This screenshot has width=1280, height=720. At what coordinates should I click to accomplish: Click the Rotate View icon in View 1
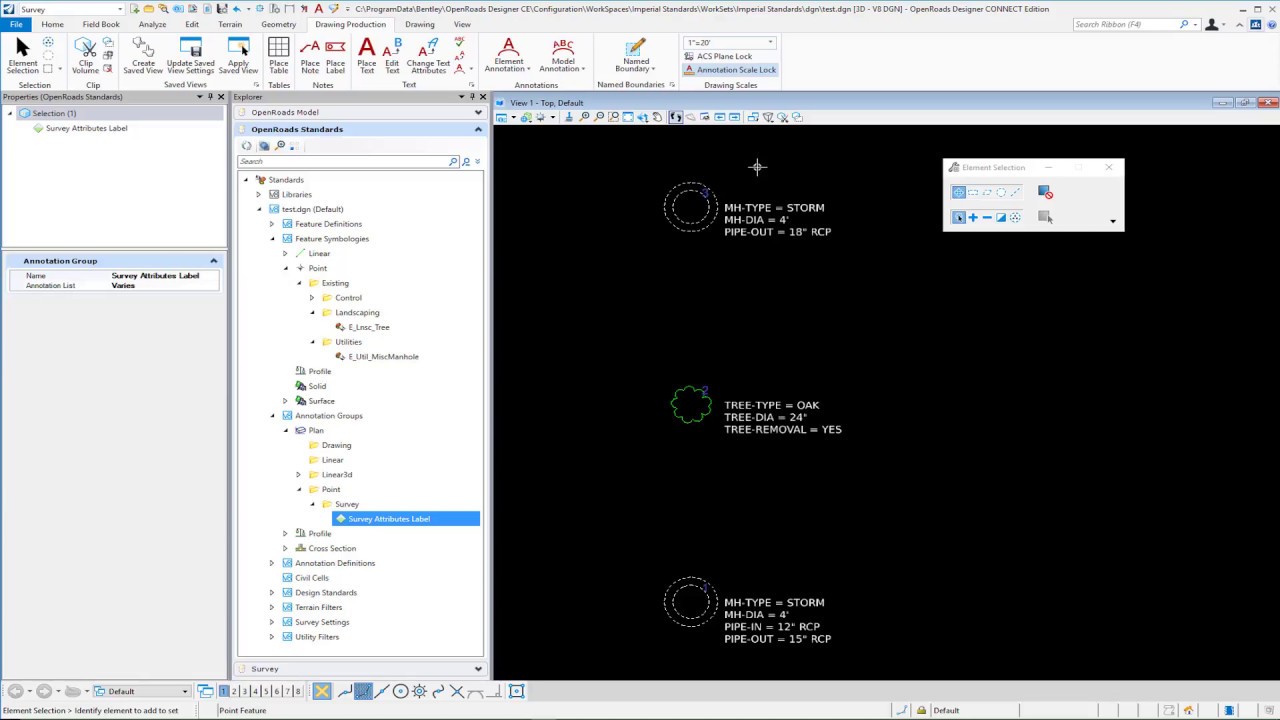[x=642, y=117]
